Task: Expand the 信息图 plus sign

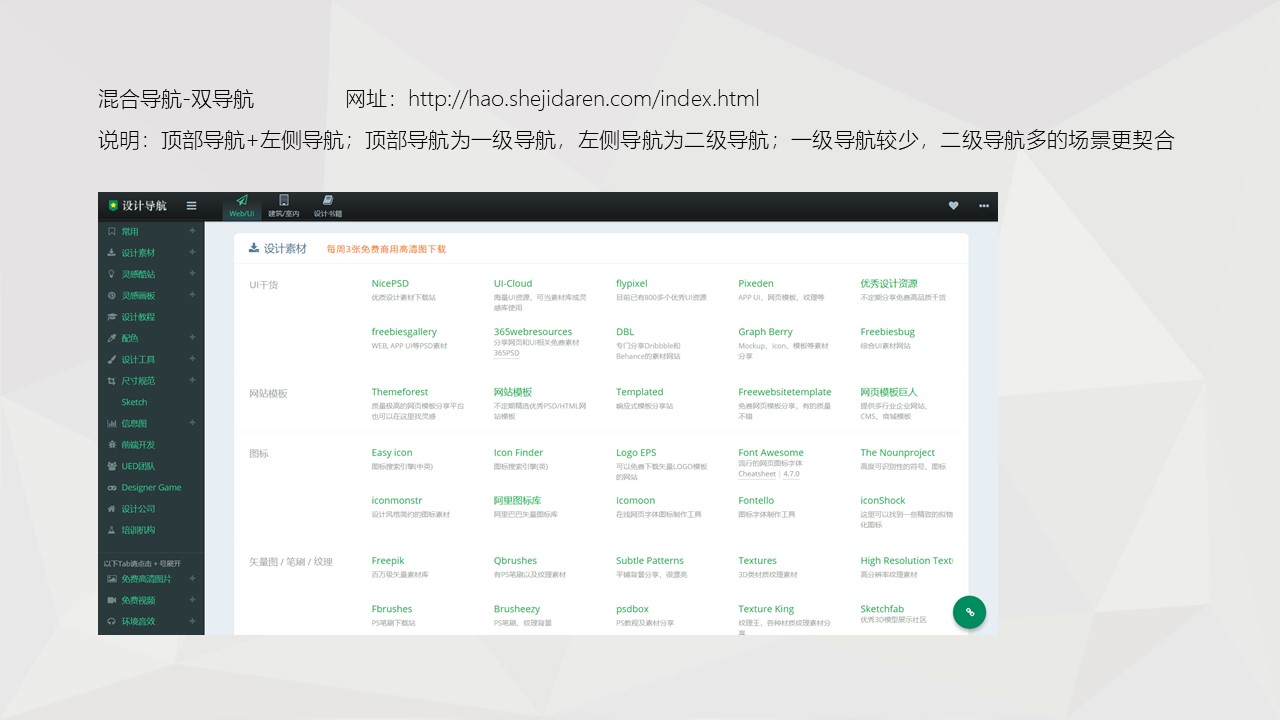Action: pos(193,423)
